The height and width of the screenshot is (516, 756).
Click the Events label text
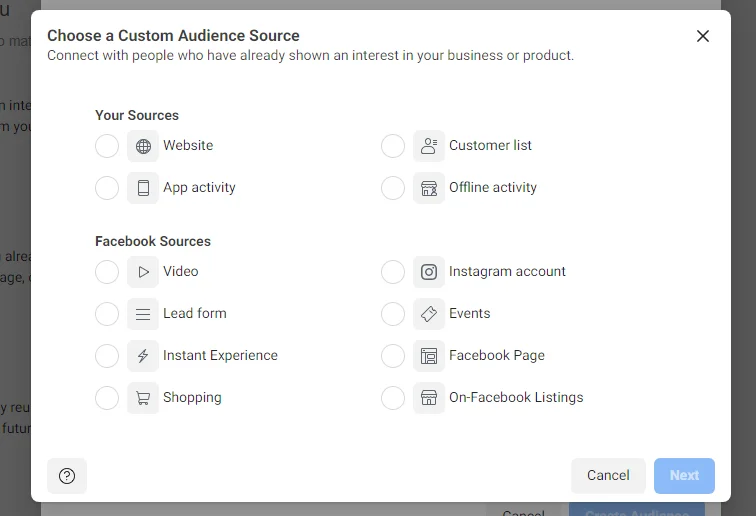click(470, 313)
